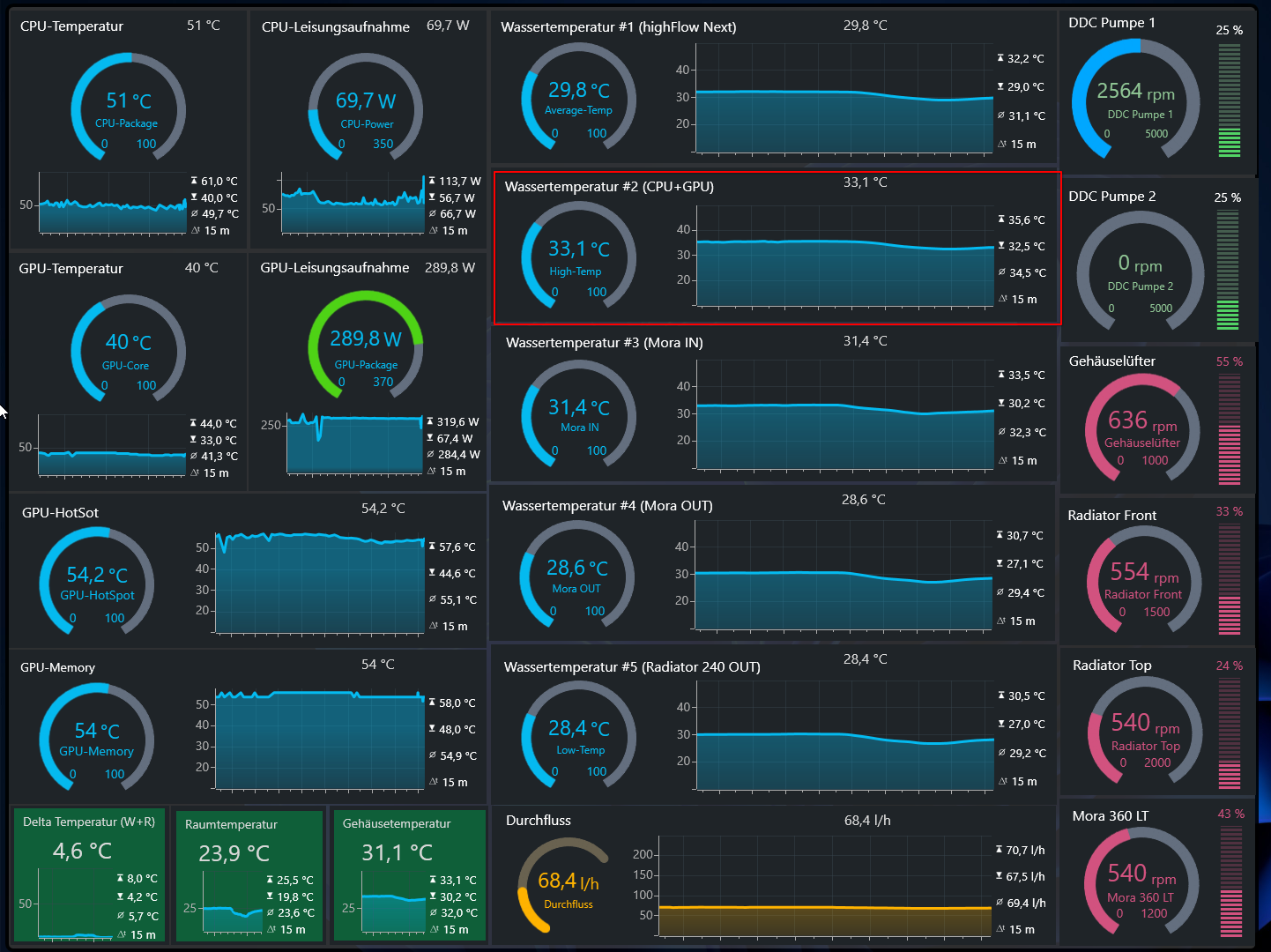Select the Mora 360 LT 540 rpm gauge
Screen dimensions: 1271x952
(x=1141, y=882)
